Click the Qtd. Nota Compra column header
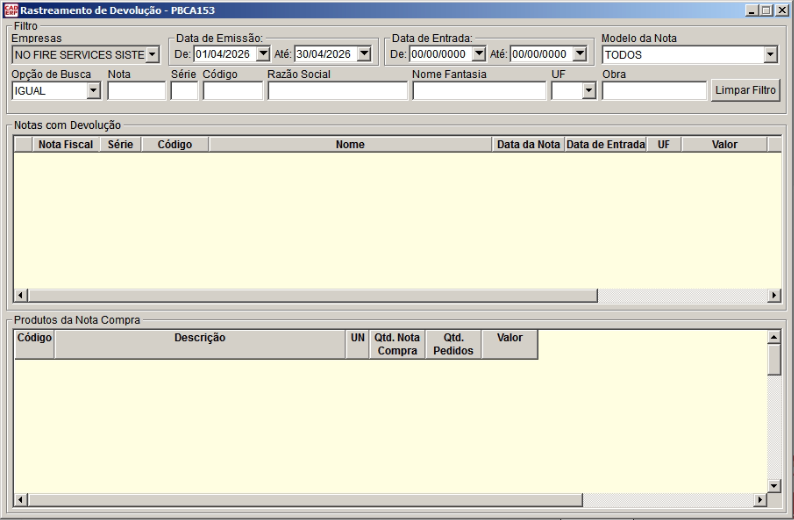This screenshot has height=520, width=794. point(397,344)
